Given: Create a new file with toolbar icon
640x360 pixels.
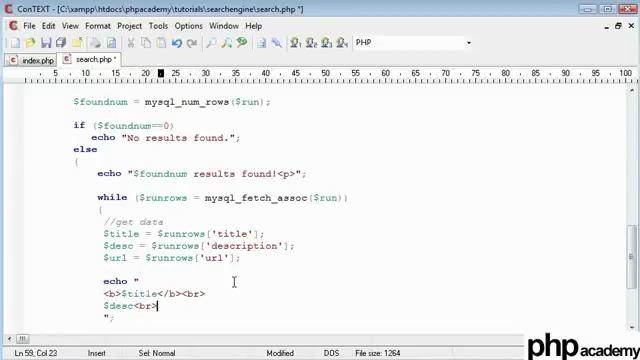Looking at the screenshot, I should [15, 42].
